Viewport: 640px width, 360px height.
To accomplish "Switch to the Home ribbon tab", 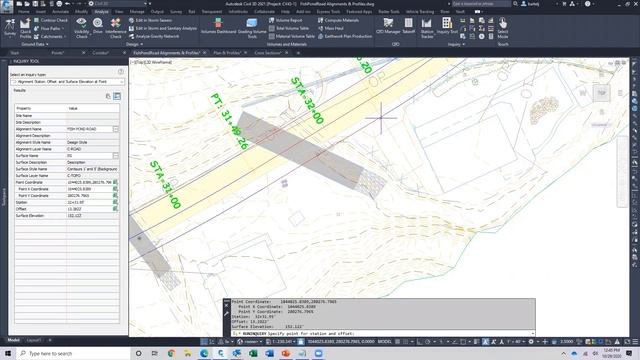I will point(24,12).
